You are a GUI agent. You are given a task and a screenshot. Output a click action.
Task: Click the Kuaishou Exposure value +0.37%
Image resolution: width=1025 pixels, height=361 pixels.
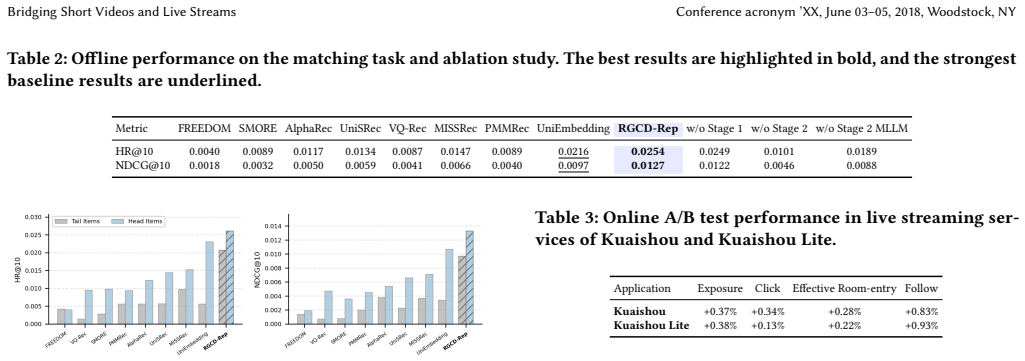click(720, 311)
